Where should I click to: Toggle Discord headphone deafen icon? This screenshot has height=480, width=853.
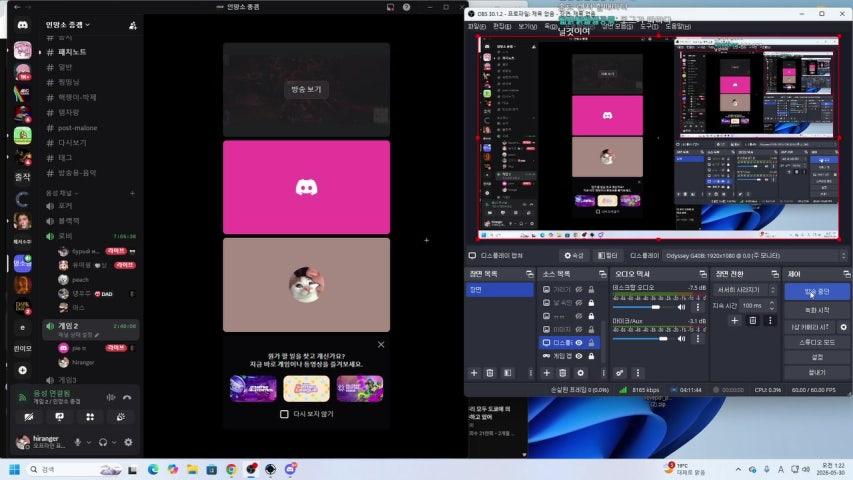click(103, 442)
